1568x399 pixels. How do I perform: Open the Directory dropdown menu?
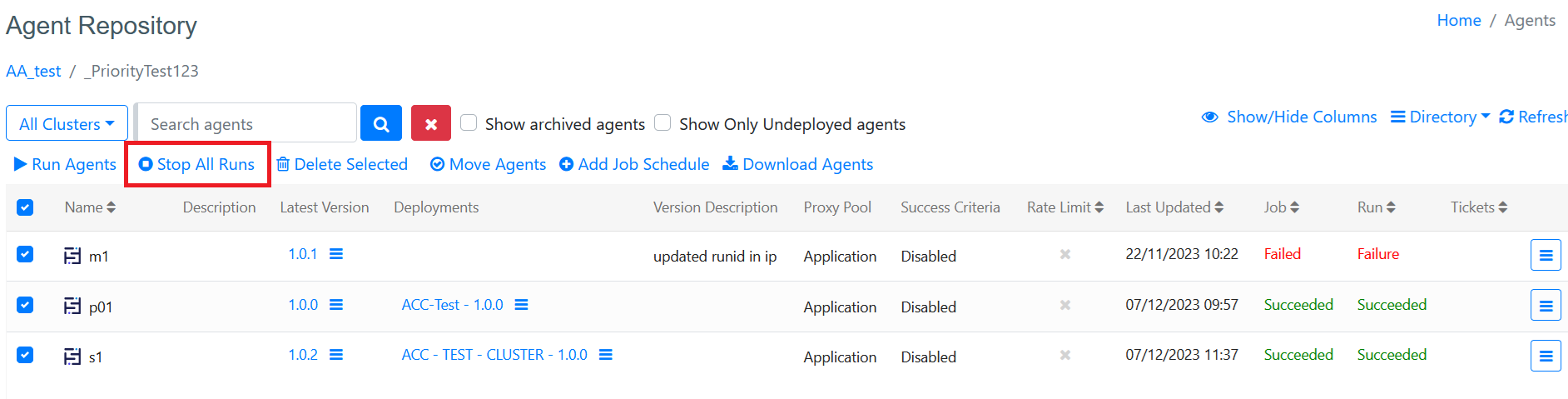[1440, 117]
